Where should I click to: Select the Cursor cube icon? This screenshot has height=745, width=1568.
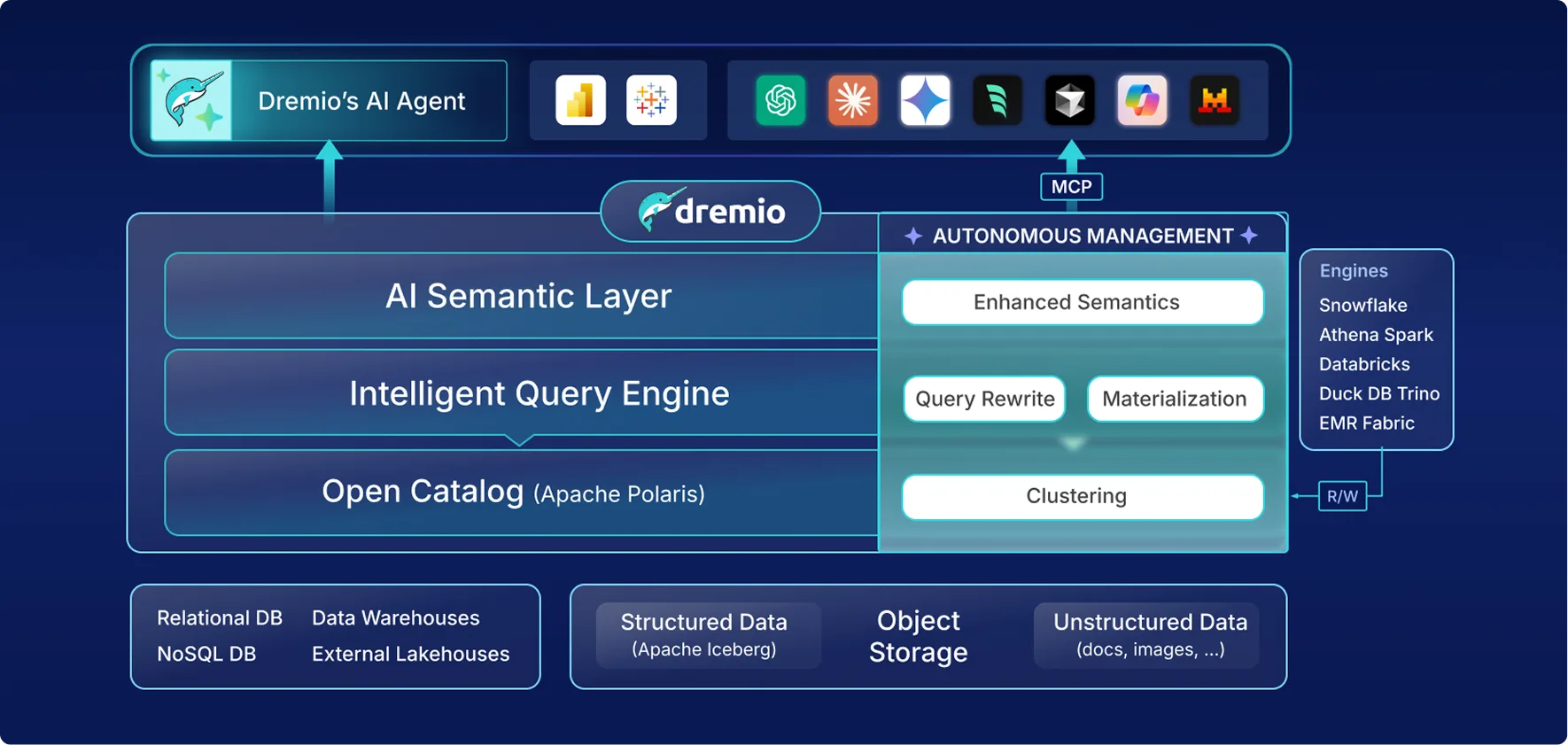click(1070, 100)
